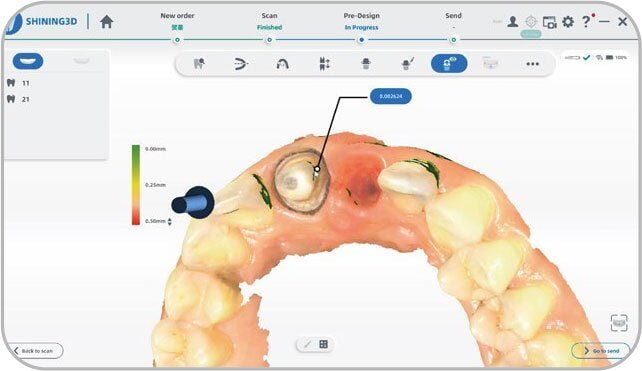Select the implant abutment tool icon
The height and width of the screenshot is (371, 642).
[x=366, y=64]
